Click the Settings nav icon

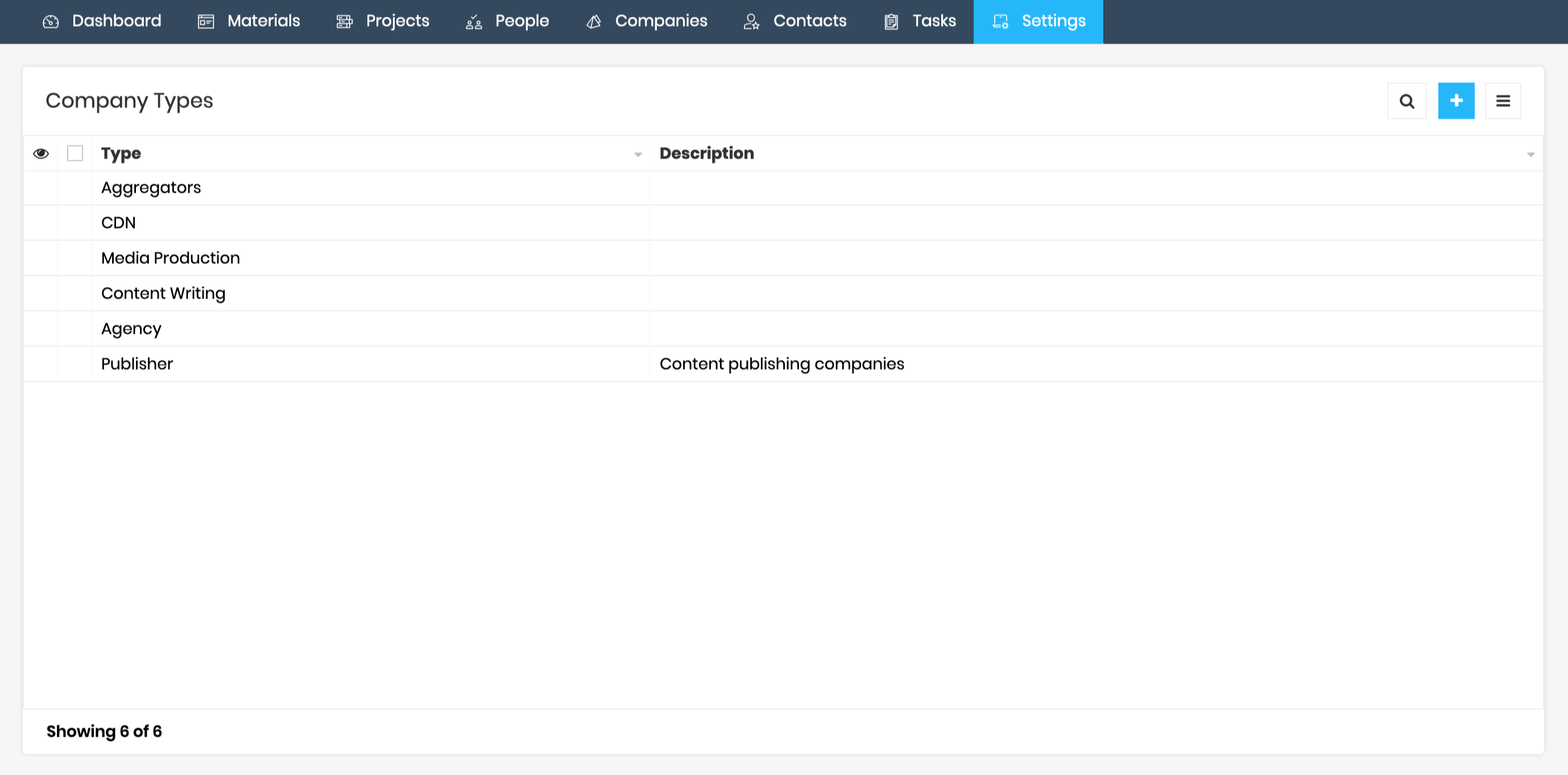tap(1000, 22)
